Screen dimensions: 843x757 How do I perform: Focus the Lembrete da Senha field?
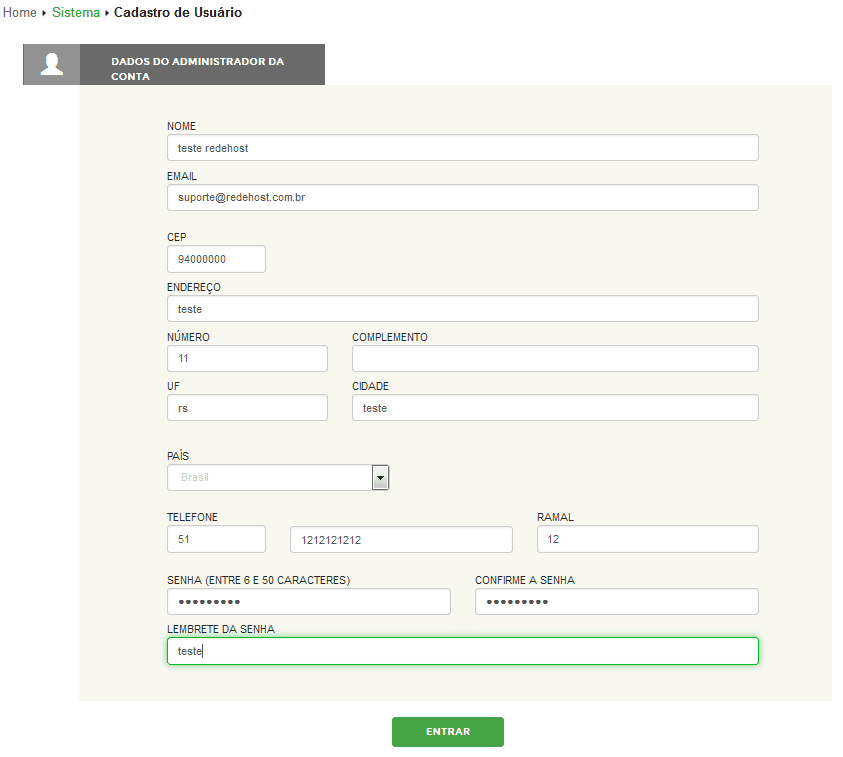462,651
